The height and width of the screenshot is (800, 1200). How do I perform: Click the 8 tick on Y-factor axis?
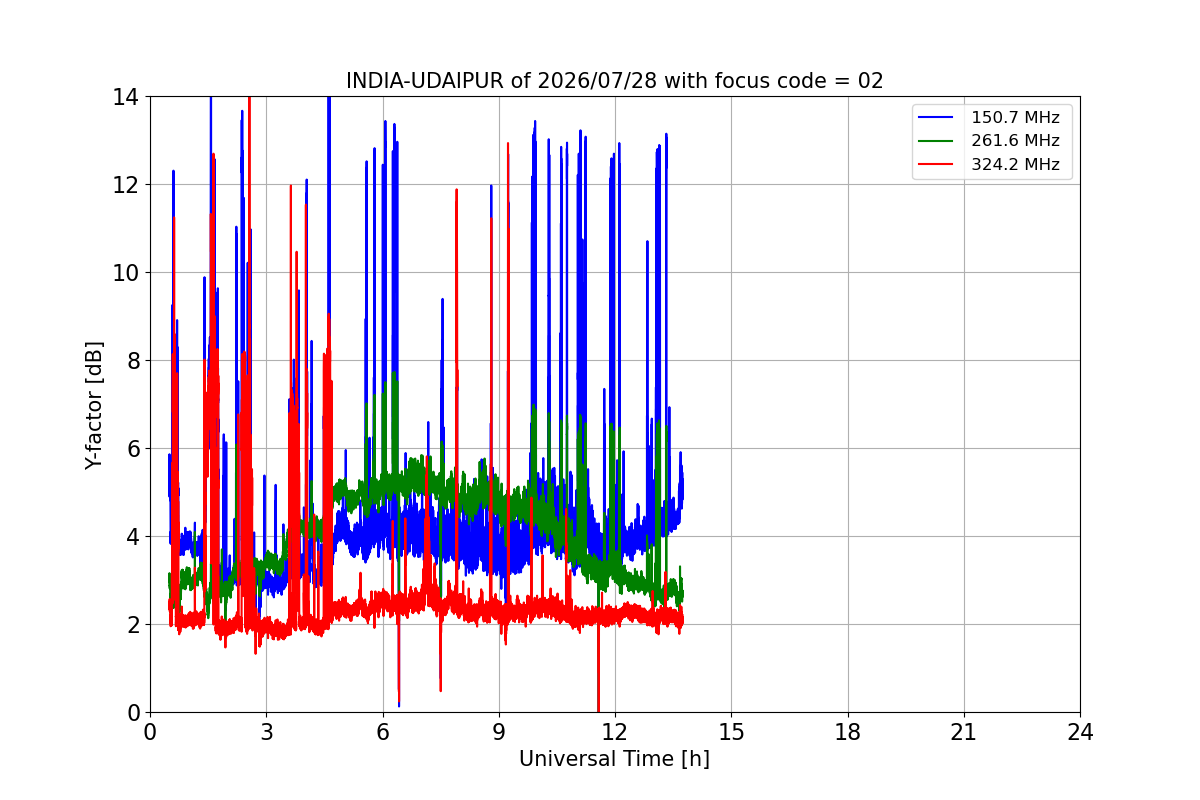[x=133, y=361]
